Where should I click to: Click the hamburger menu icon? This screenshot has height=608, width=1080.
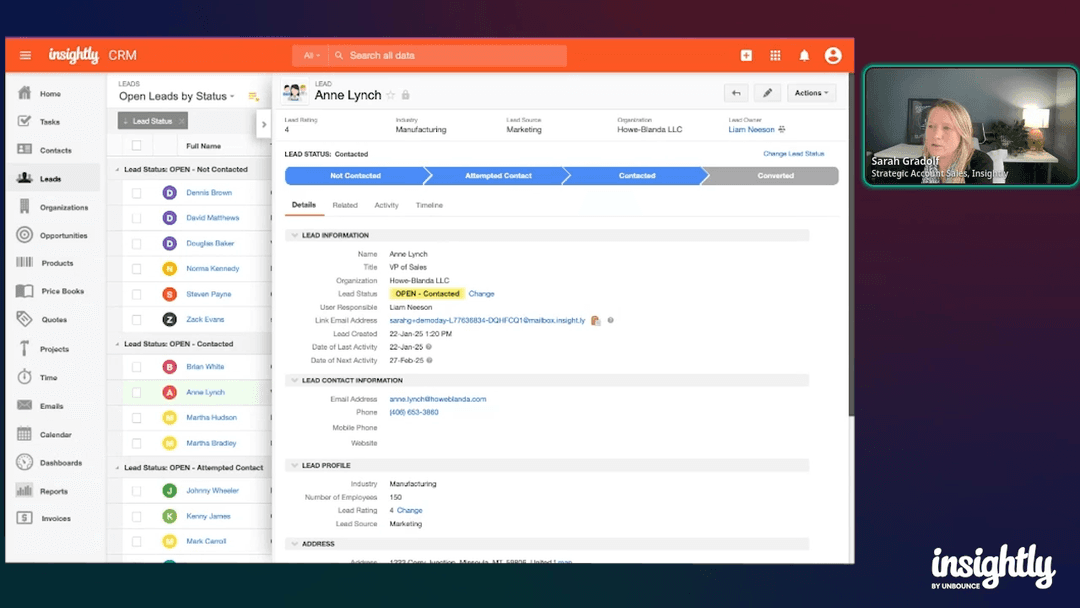coord(25,56)
